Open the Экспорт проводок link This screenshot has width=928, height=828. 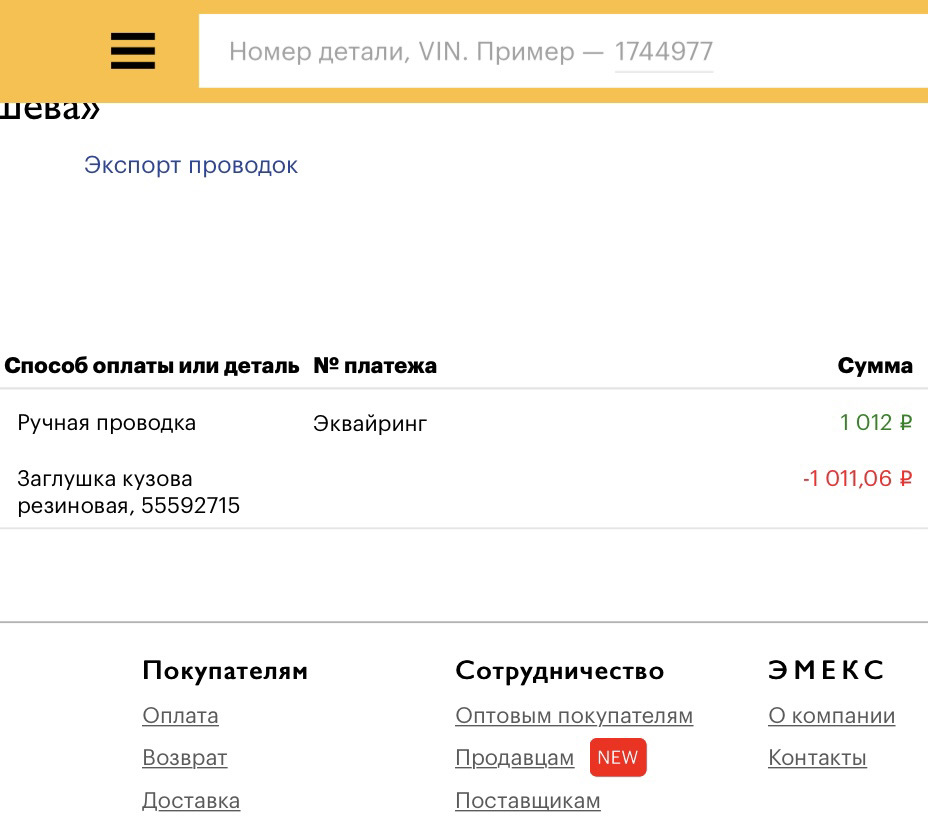(x=190, y=164)
